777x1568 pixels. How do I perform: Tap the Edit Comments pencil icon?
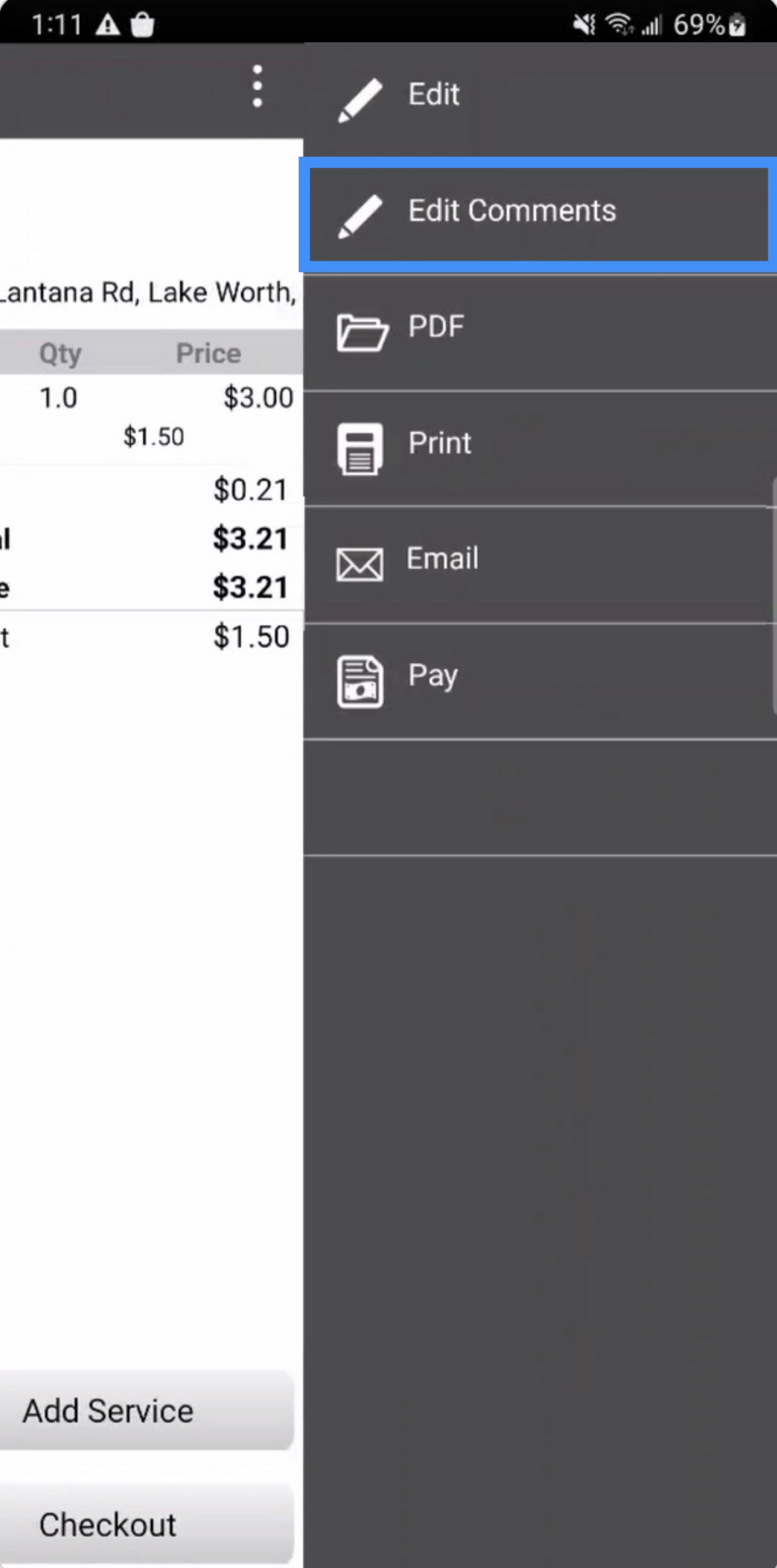pyautogui.click(x=359, y=216)
